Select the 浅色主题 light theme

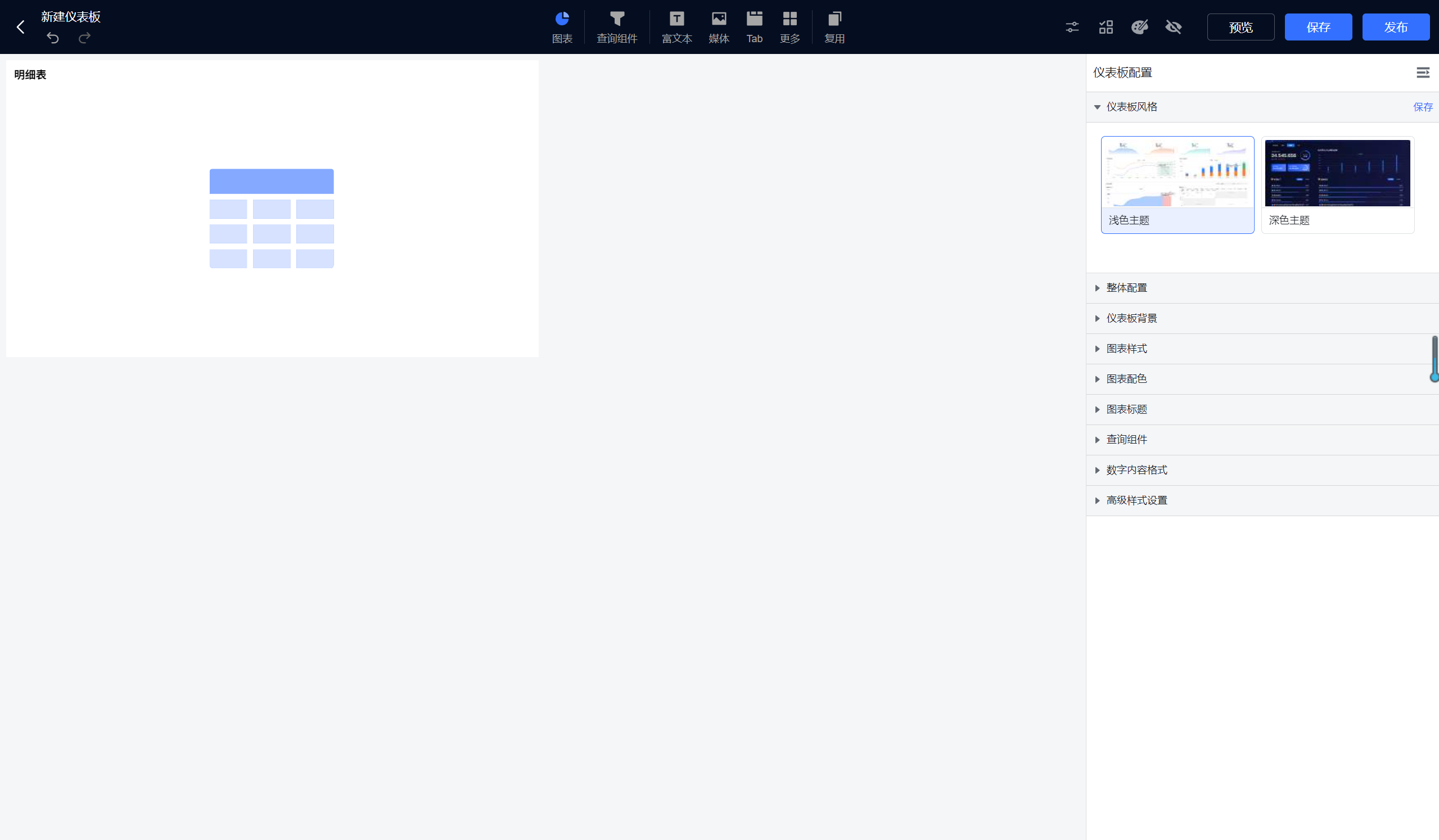pos(1177,184)
